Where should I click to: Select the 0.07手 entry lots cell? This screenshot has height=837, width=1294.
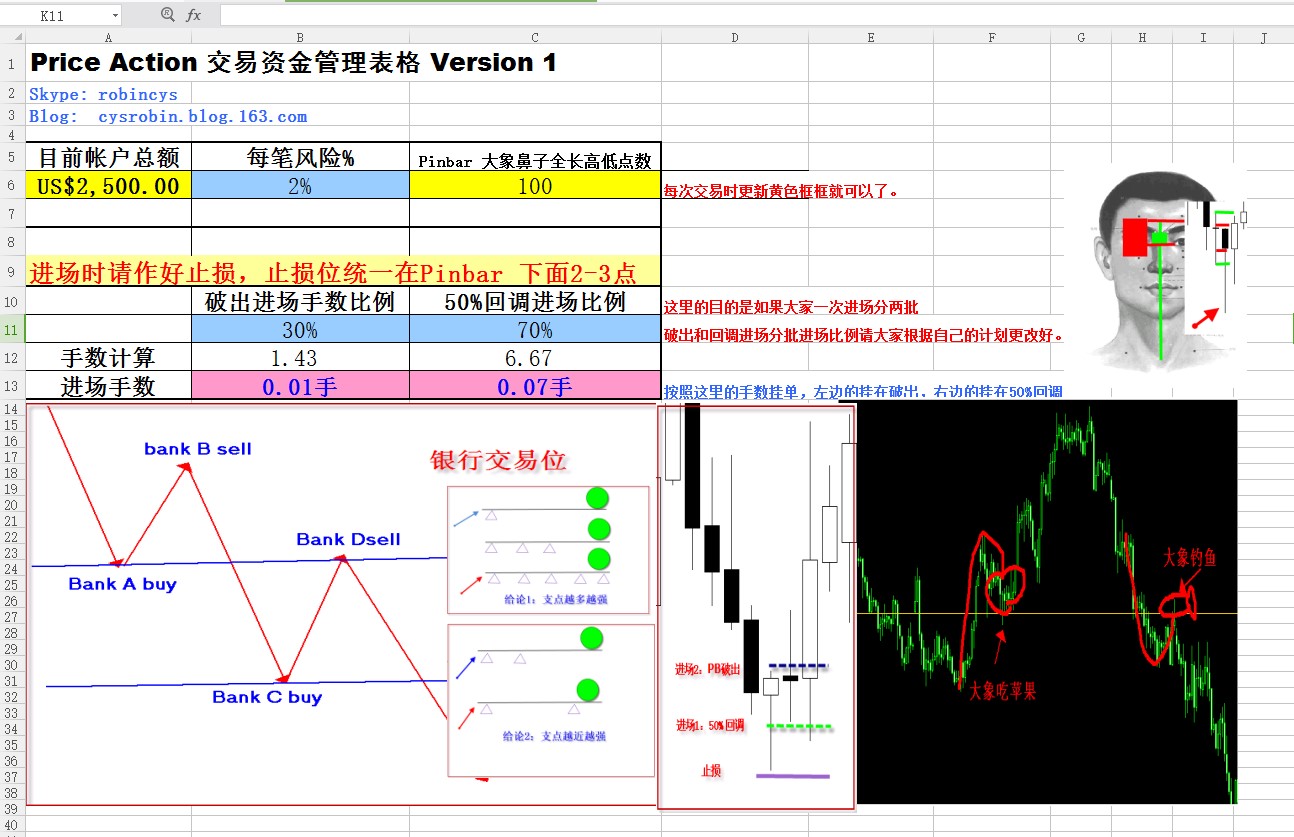click(x=535, y=386)
